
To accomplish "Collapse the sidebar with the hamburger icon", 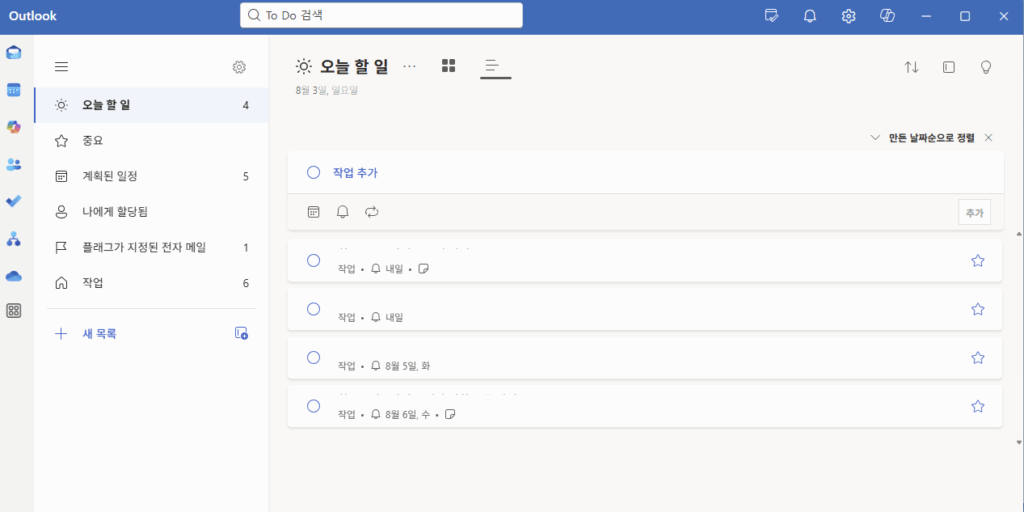I will (x=61, y=67).
